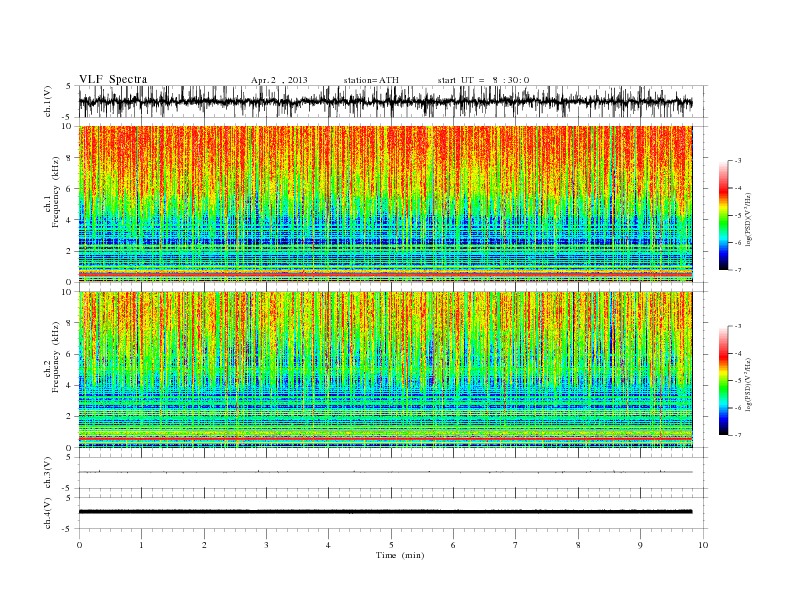Image resolution: width=792 pixels, height=612 pixels.
Task: Click the '2' tick on the time axis
Action: point(204,545)
